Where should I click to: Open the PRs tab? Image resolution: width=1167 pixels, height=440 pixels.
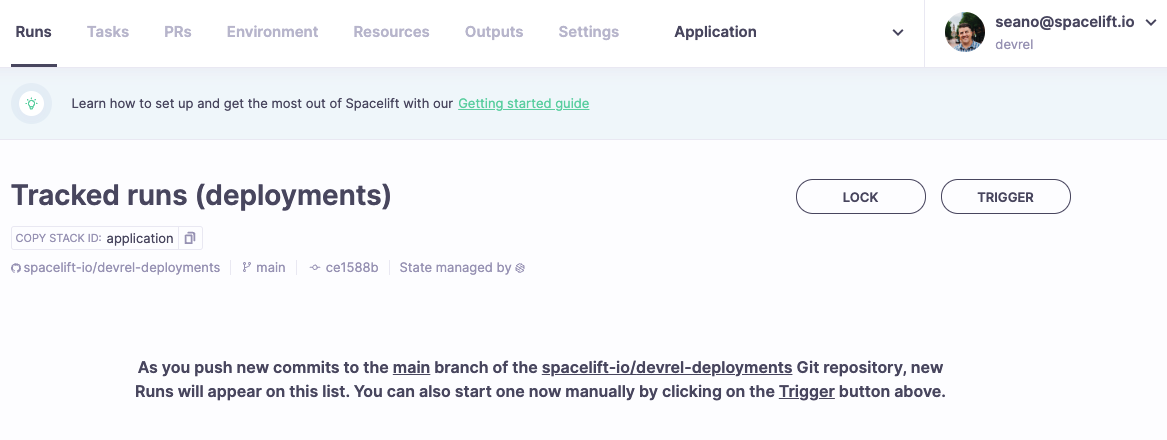point(178,32)
